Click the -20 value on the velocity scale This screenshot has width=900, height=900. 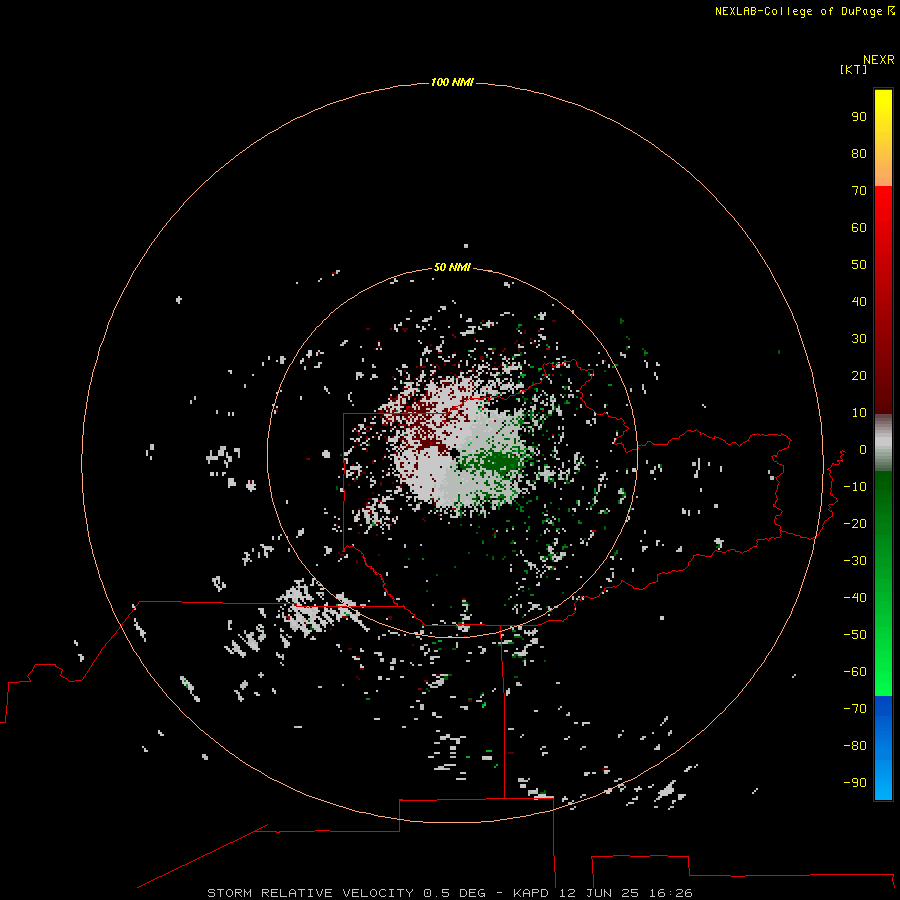tap(855, 524)
